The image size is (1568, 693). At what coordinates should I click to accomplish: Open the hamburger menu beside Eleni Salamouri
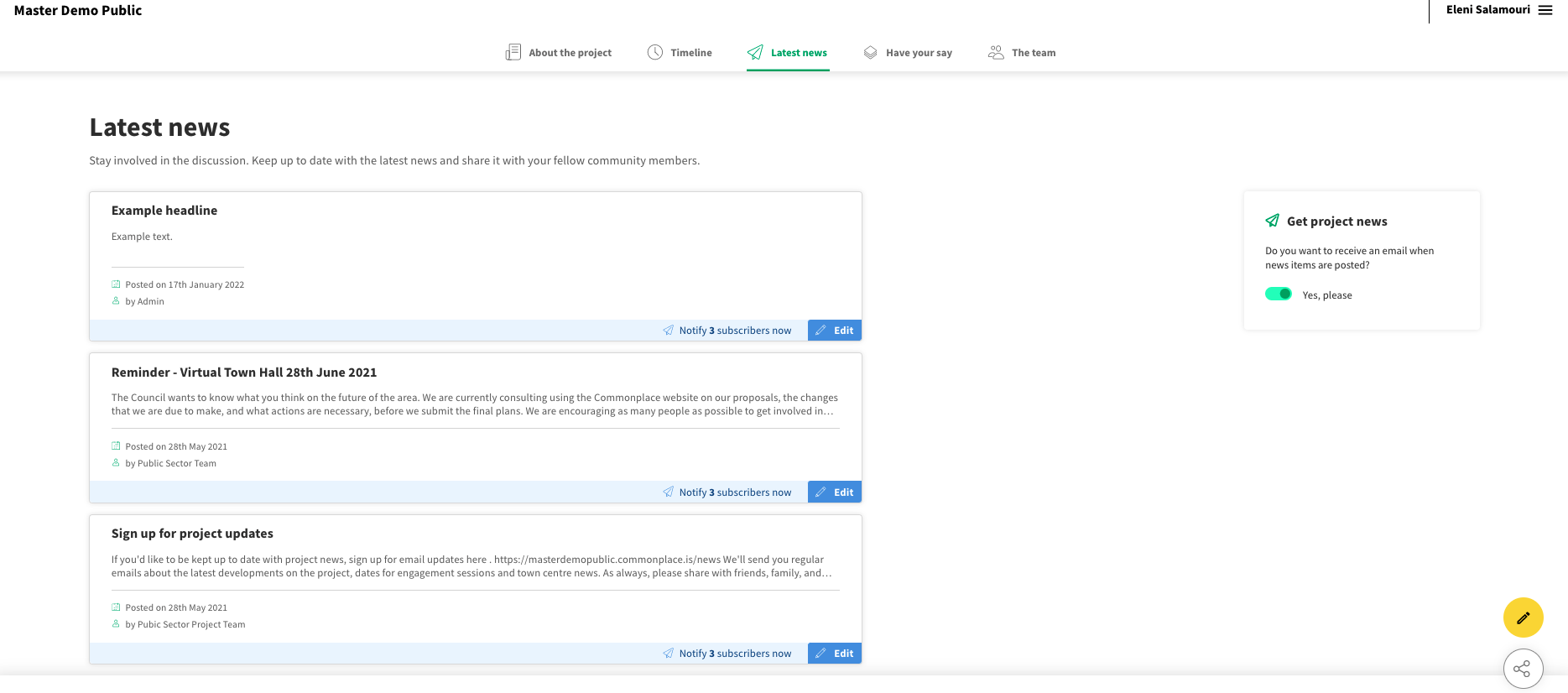[1545, 10]
